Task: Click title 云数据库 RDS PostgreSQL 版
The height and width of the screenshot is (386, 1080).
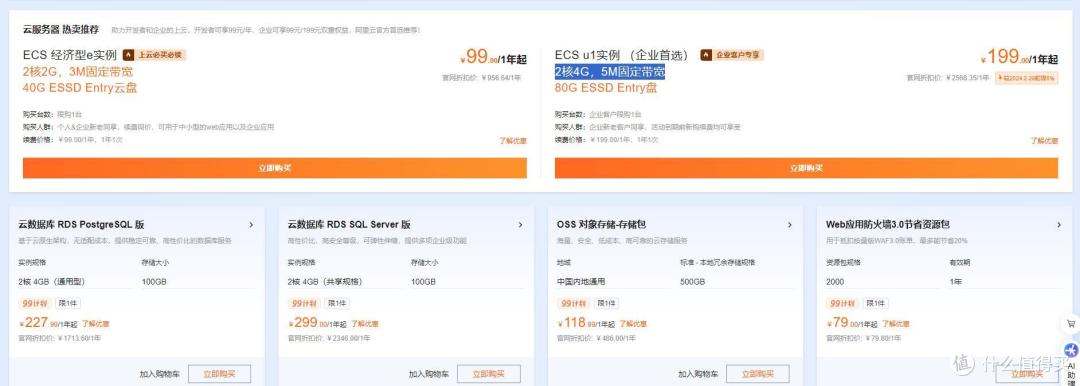Action: (x=81, y=225)
